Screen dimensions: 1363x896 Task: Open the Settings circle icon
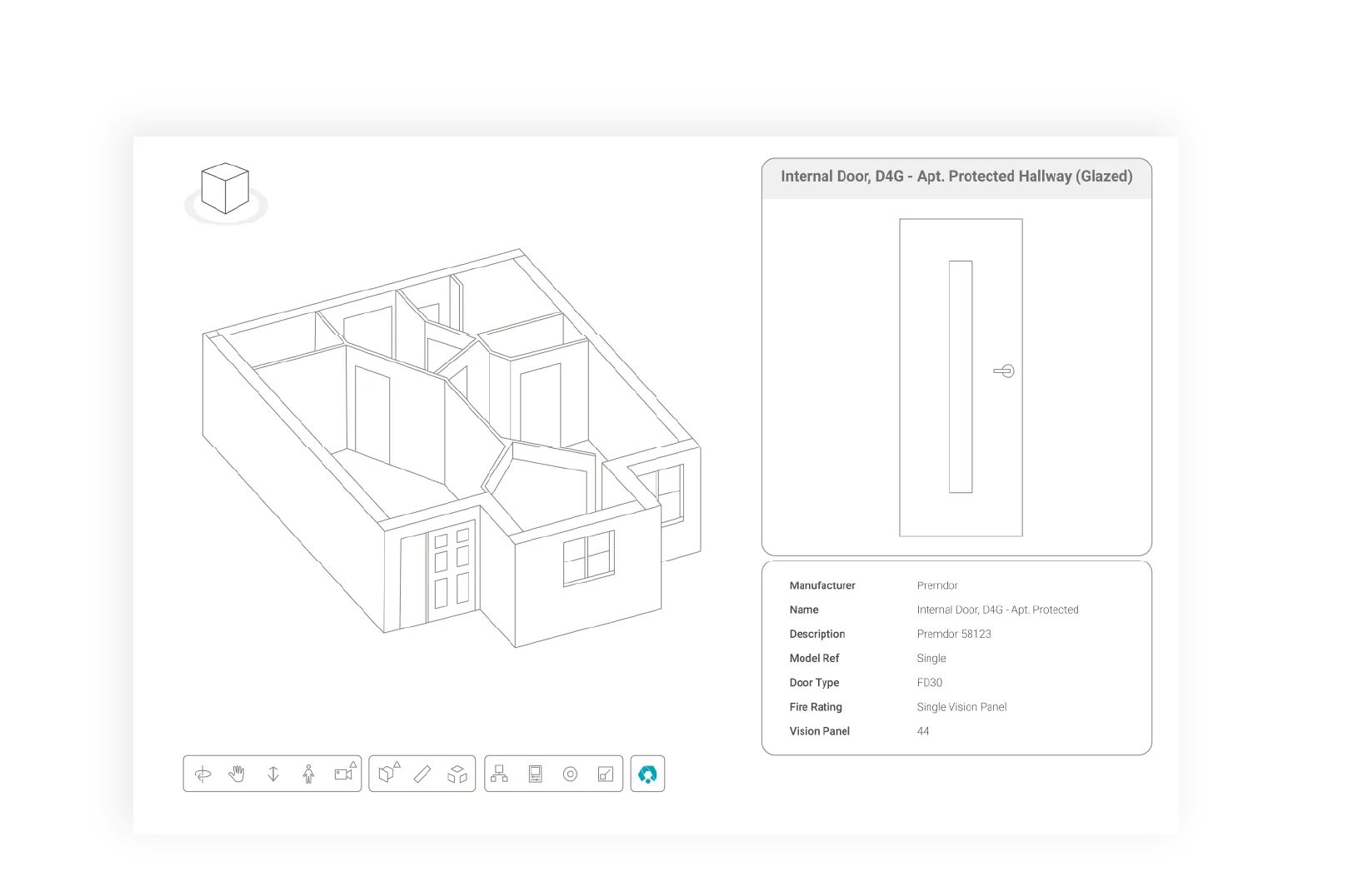(x=570, y=774)
